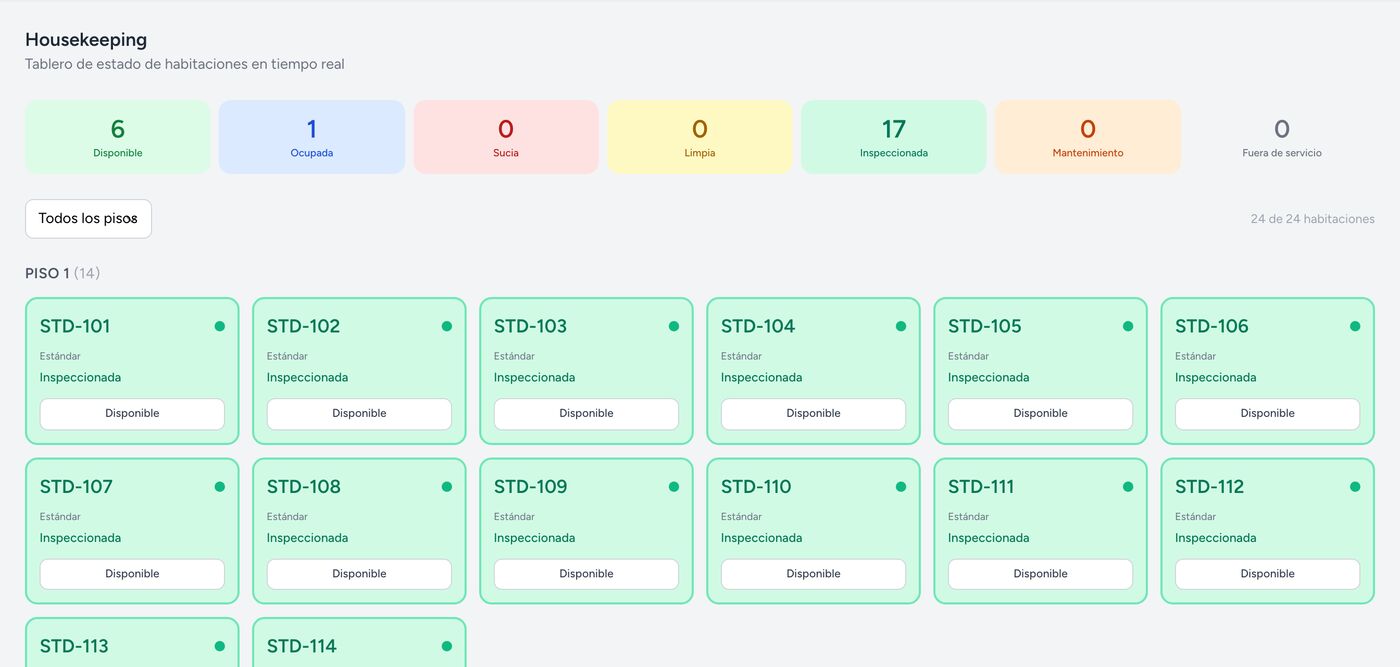The height and width of the screenshot is (667, 1400).
Task: Select the STD-109 room heading
Action: [531, 487]
